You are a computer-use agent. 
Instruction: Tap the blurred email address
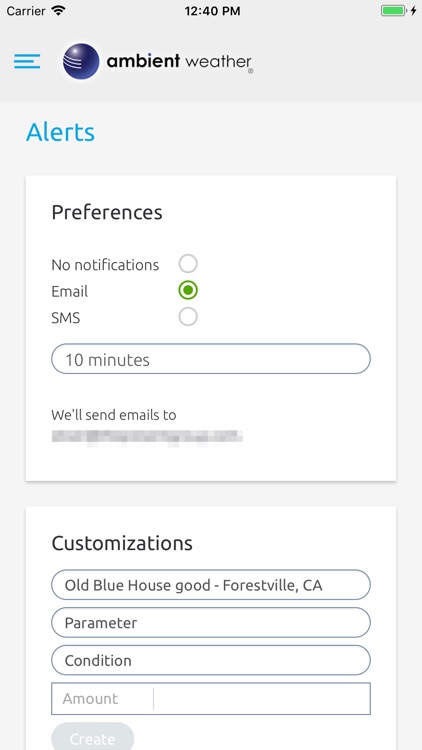(x=147, y=437)
